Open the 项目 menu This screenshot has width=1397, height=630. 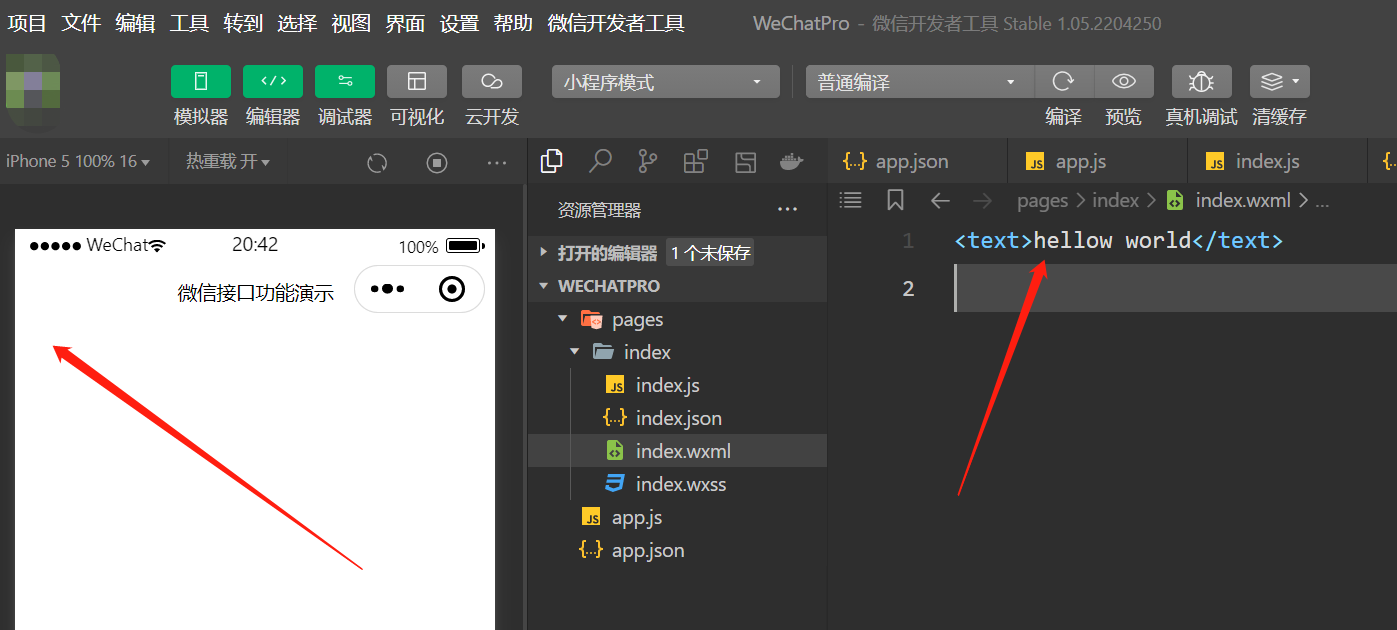(x=27, y=23)
